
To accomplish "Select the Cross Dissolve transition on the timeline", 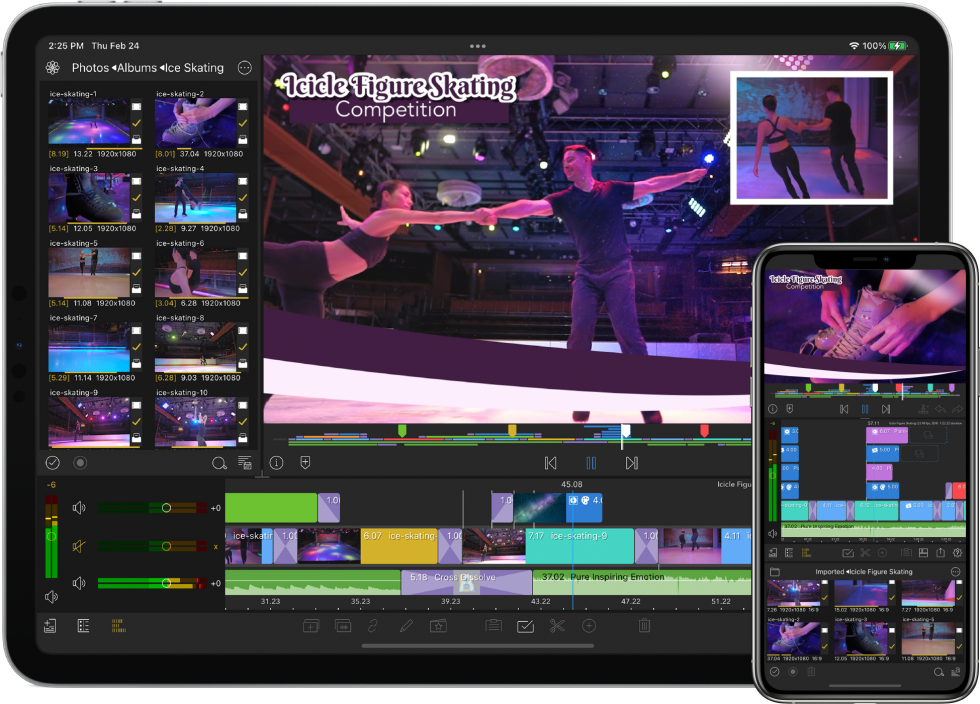I will pyautogui.click(x=466, y=578).
